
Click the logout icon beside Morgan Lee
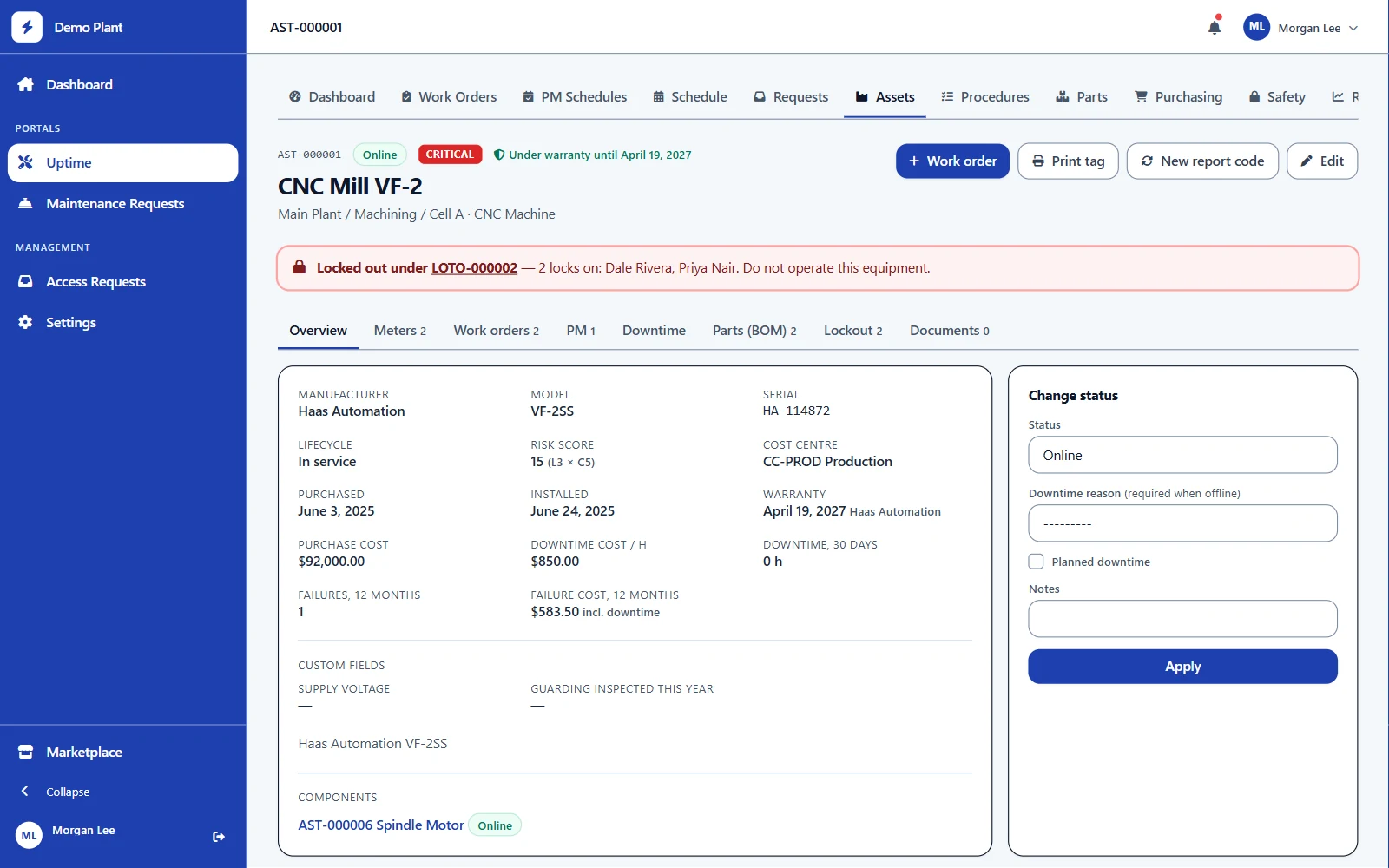tap(219, 837)
